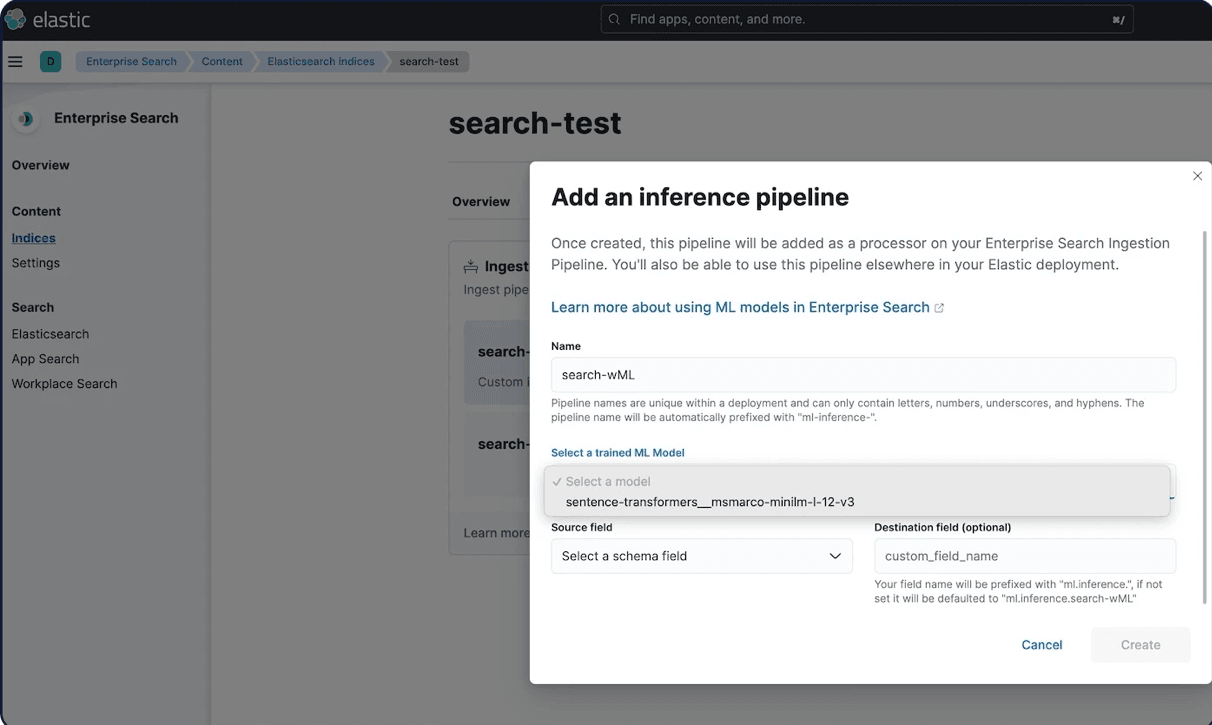Image resolution: width=1212 pixels, height=725 pixels.
Task: Click the Create button
Action: tap(1140, 644)
